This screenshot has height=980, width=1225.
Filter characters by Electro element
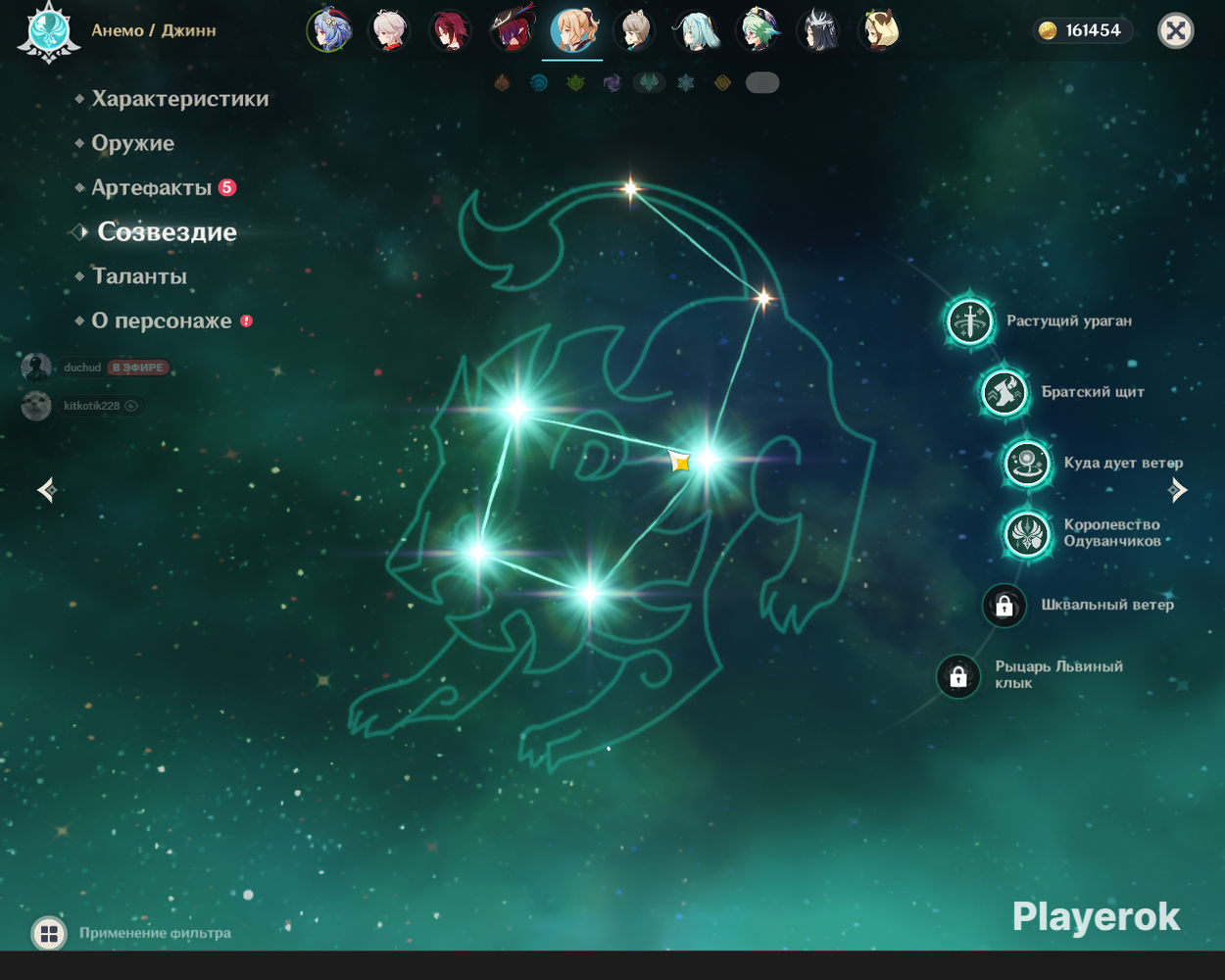coord(612,83)
